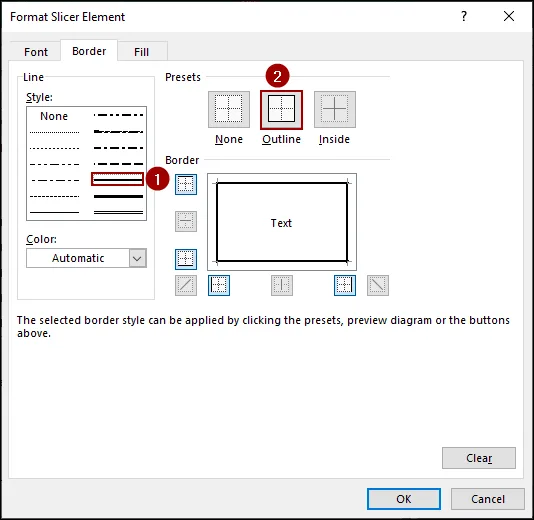Click the Text preview diagram
Image resolution: width=534 pixels, height=520 pixels.
click(282, 222)
